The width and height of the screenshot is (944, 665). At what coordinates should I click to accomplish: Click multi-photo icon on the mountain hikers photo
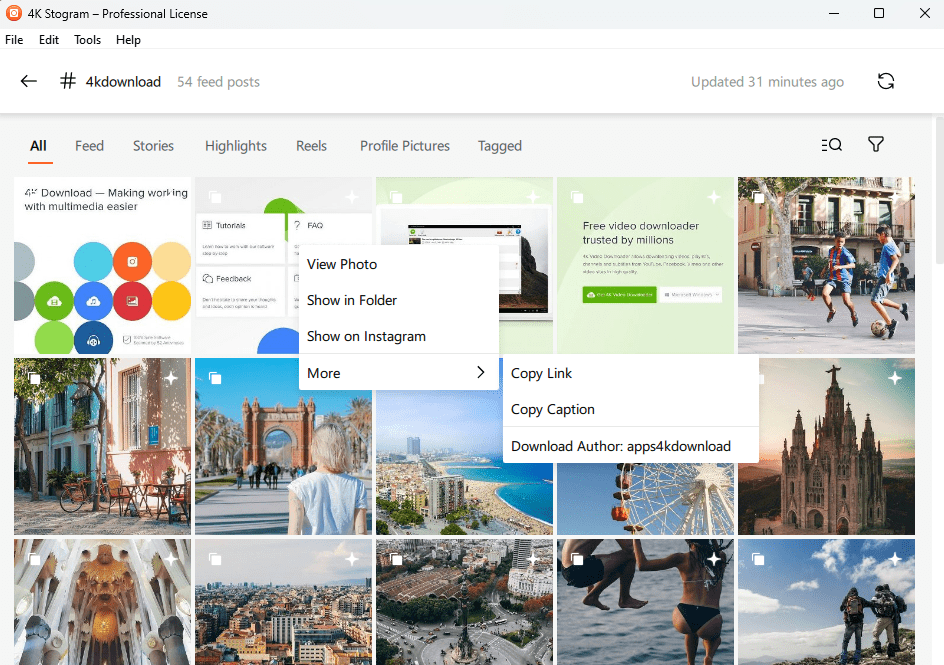[758, 560]
